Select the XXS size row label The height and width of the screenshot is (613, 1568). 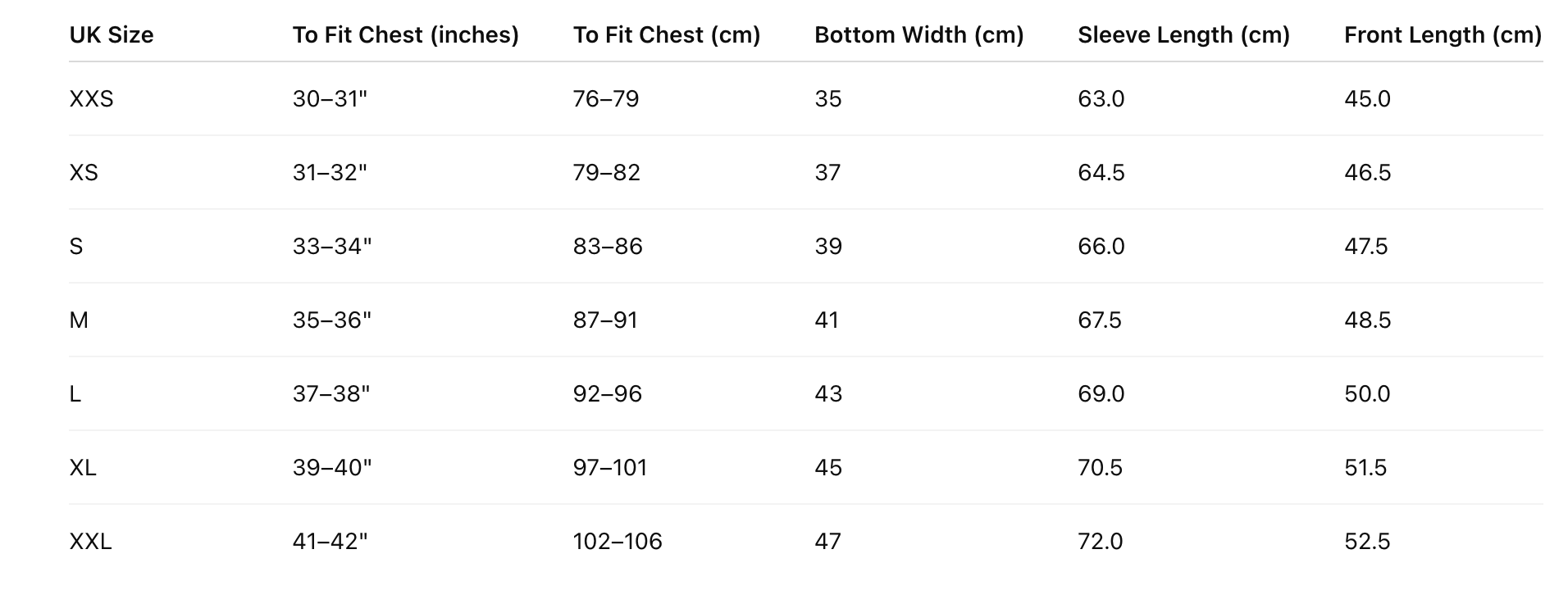tap(92, 99)
